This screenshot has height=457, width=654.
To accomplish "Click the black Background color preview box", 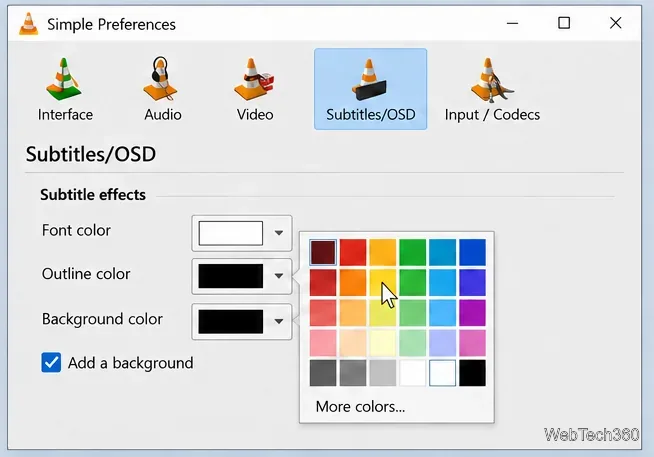I will coord(231,321).
